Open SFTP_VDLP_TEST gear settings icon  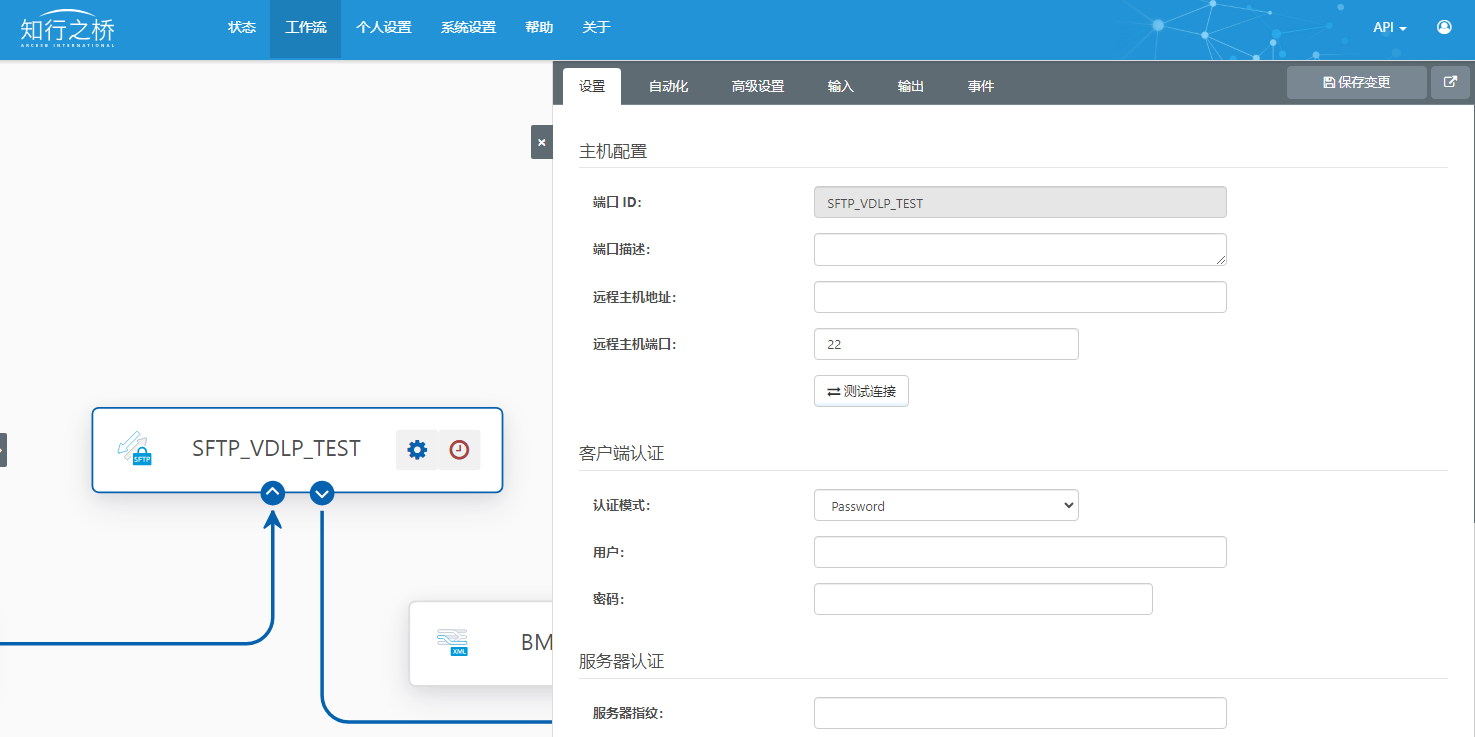pyautogui.click(x=417, y=450)
